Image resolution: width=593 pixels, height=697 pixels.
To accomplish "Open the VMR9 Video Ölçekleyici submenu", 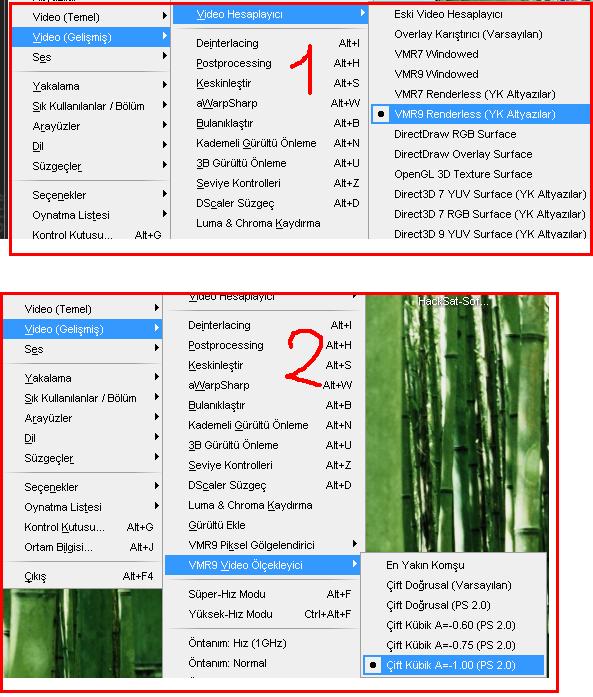I will (x=262, y=565).
